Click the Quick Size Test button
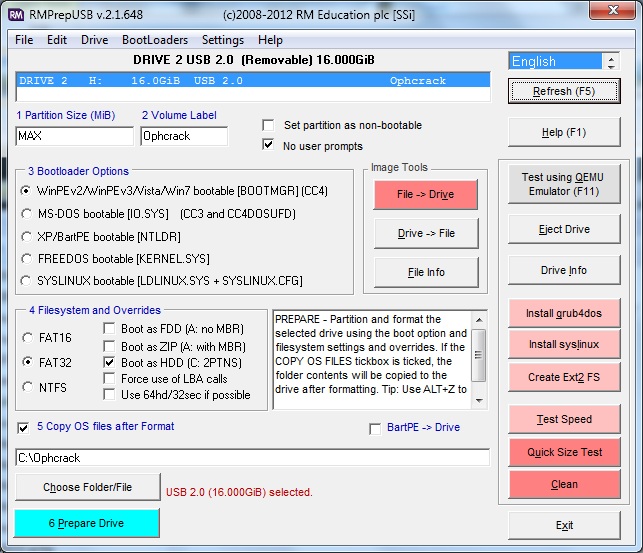Image resolution: width=643 pixels, height=553 pixels. pos(564,452)
